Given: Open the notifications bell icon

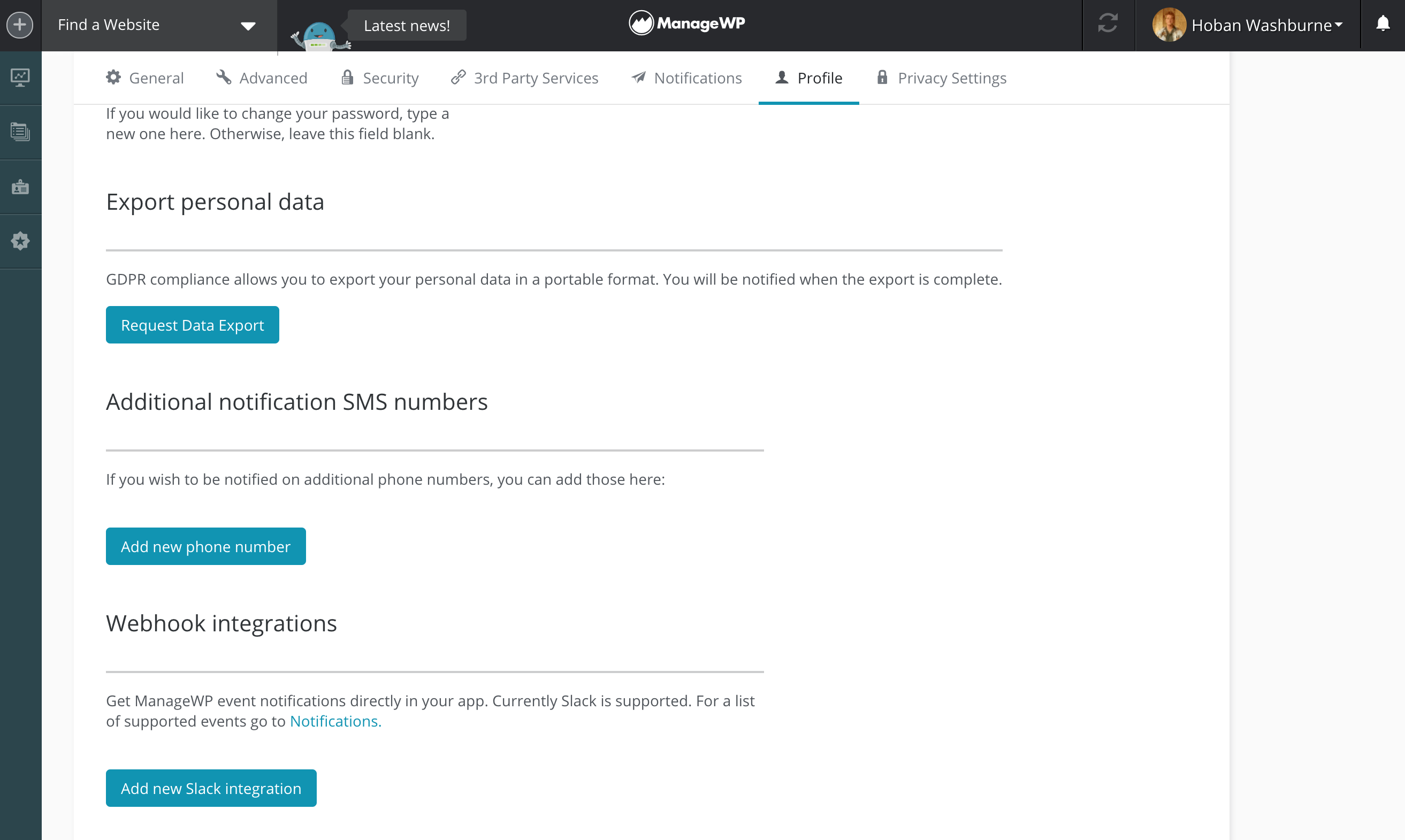Looking at the screenshot, I should click(x=1383, y=24).
